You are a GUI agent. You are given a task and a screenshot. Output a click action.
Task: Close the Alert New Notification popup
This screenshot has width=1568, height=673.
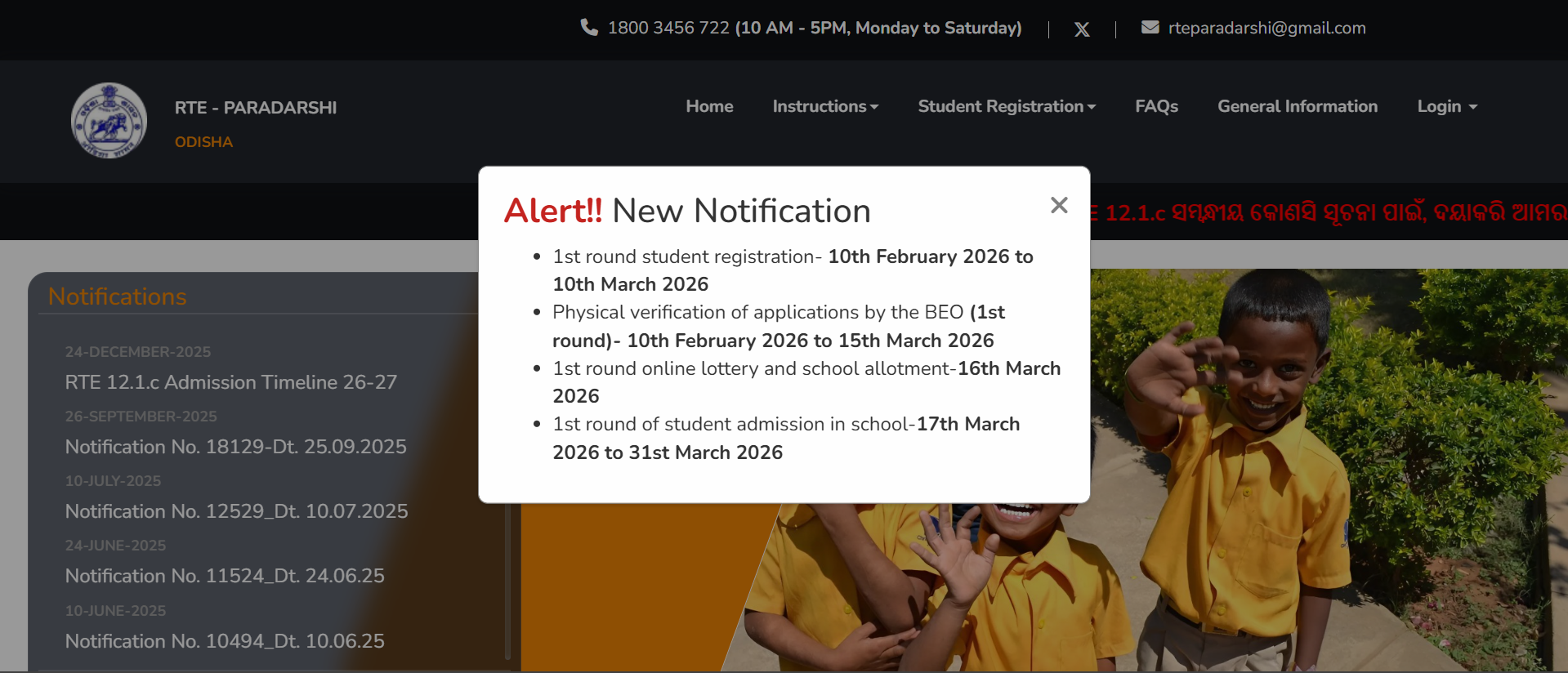[x=1059, y=205]
